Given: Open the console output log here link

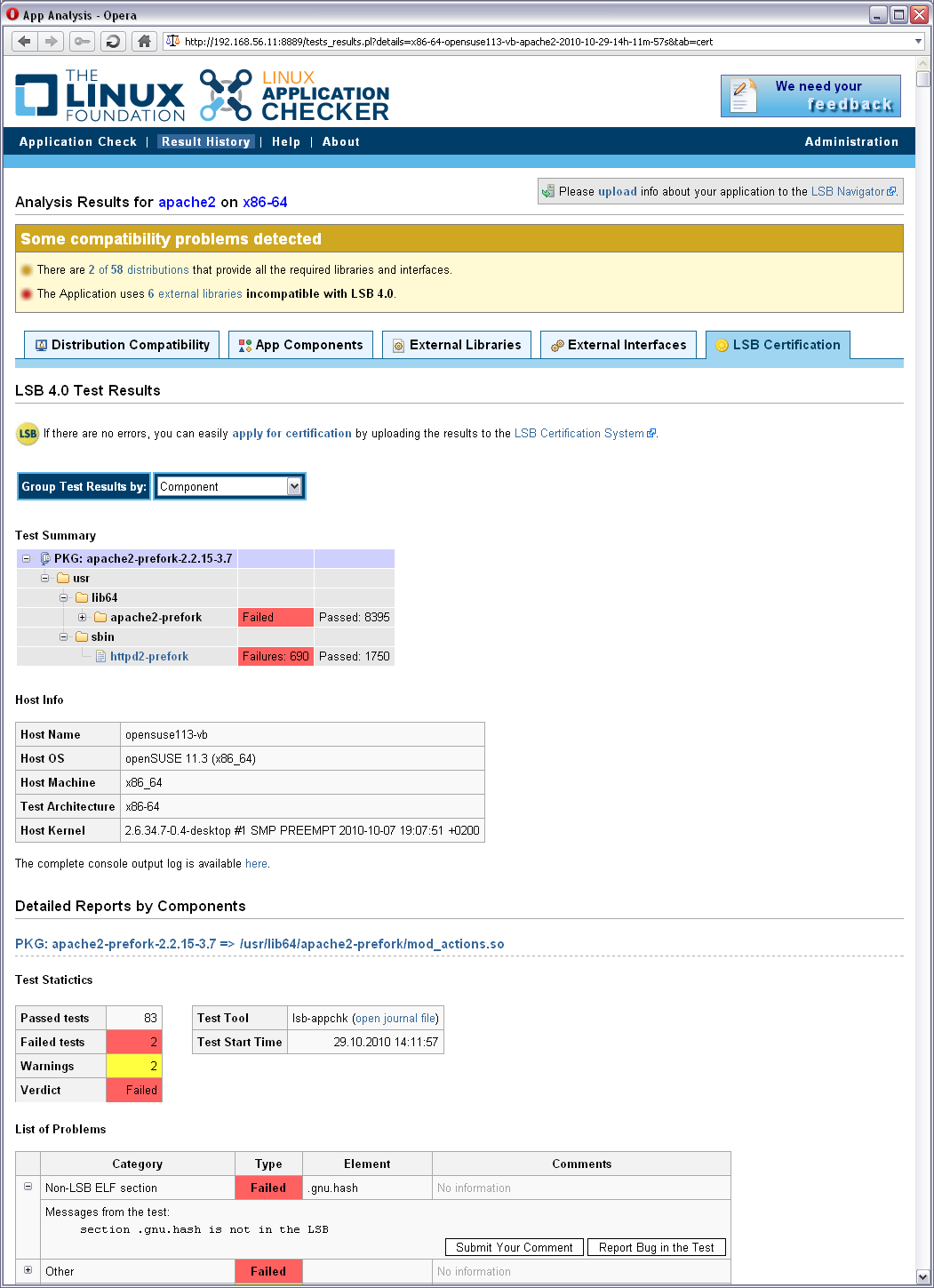Looking at the screenshot, I should coord(256,863).
